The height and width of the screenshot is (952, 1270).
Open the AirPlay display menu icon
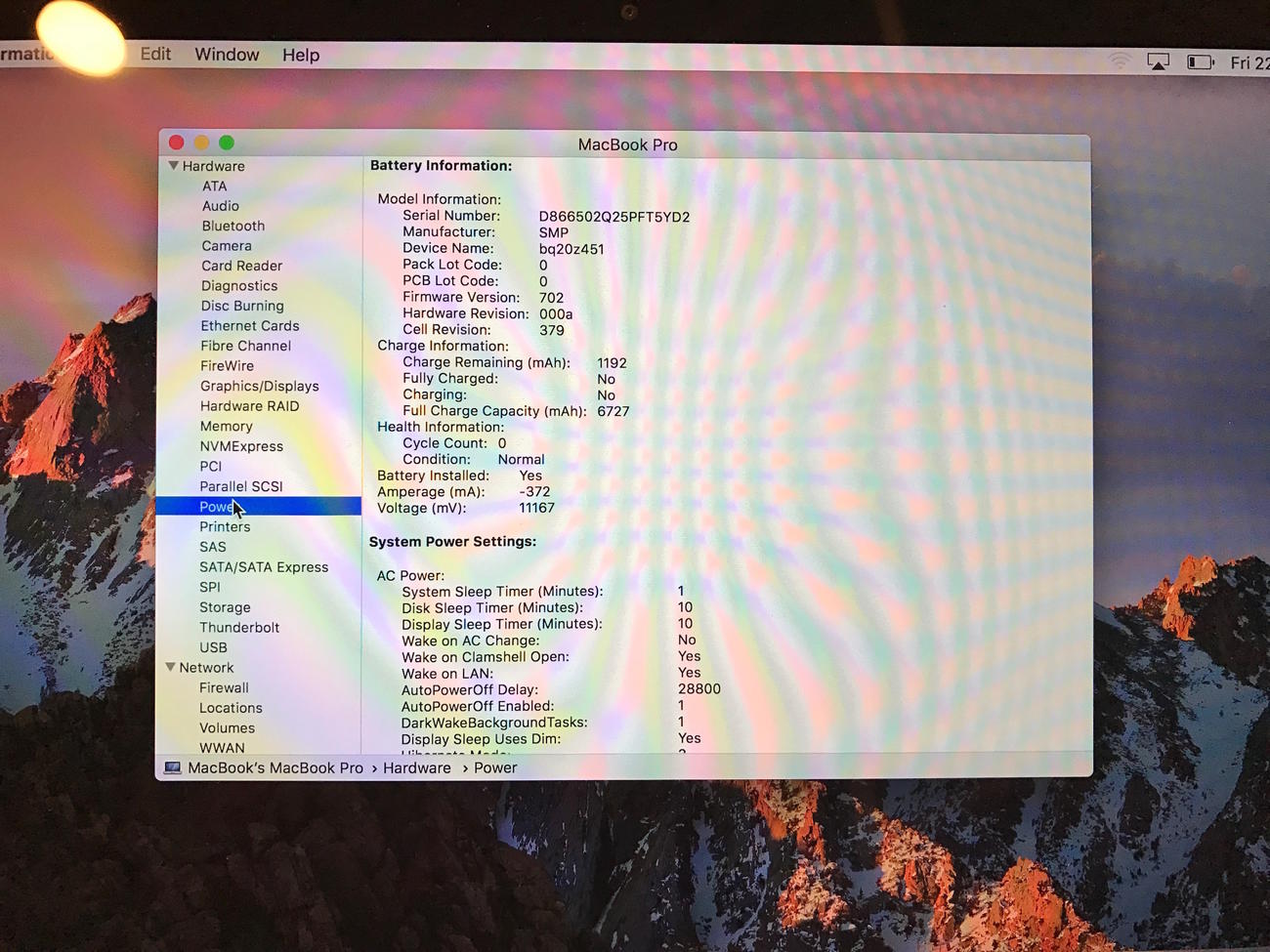(x=1159, y=62)
